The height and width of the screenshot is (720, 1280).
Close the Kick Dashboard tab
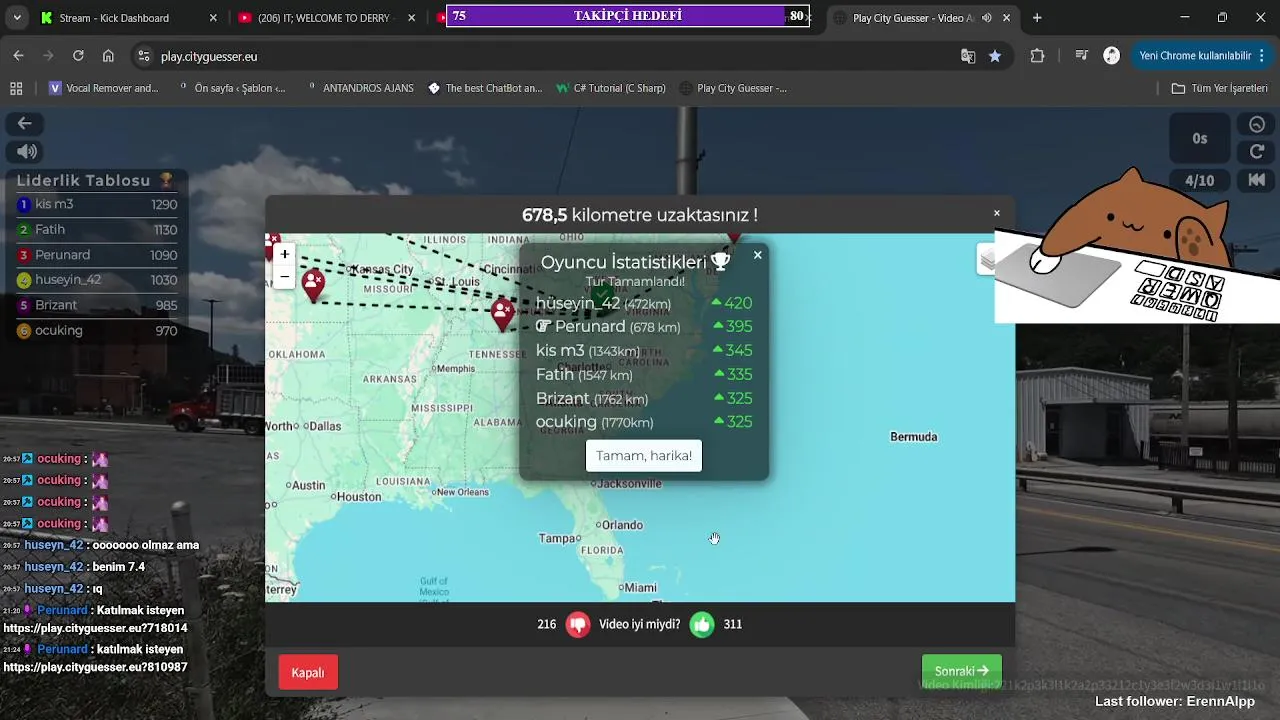213,18
